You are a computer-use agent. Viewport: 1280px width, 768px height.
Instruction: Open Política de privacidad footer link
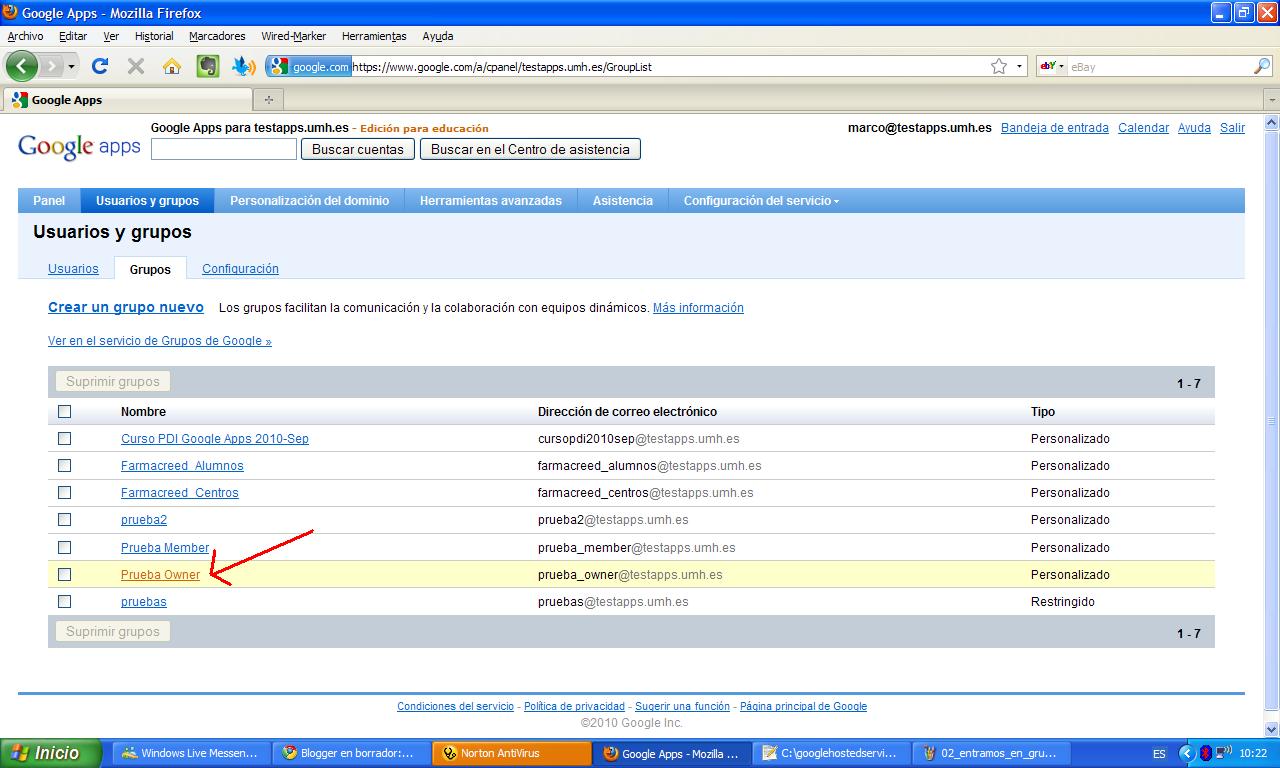(x=574, y=706)
